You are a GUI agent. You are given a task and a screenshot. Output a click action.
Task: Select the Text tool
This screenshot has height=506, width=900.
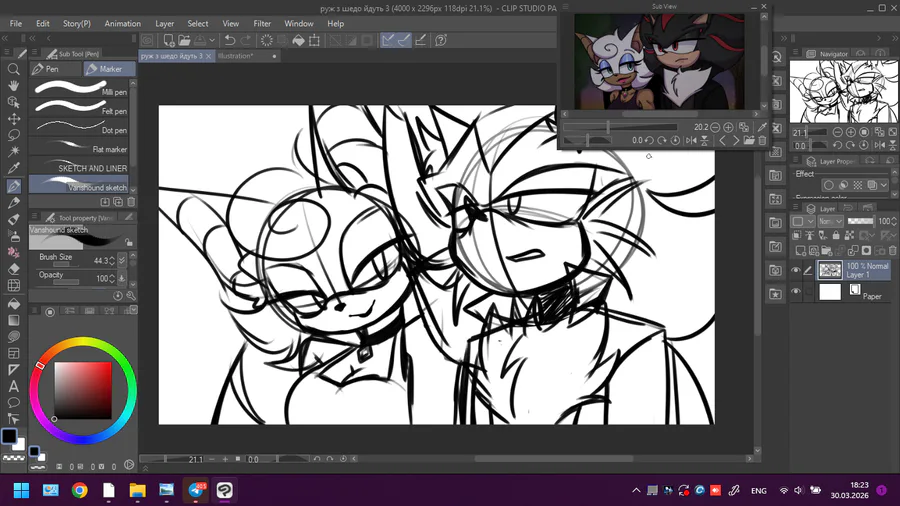(x=14, y=386)
